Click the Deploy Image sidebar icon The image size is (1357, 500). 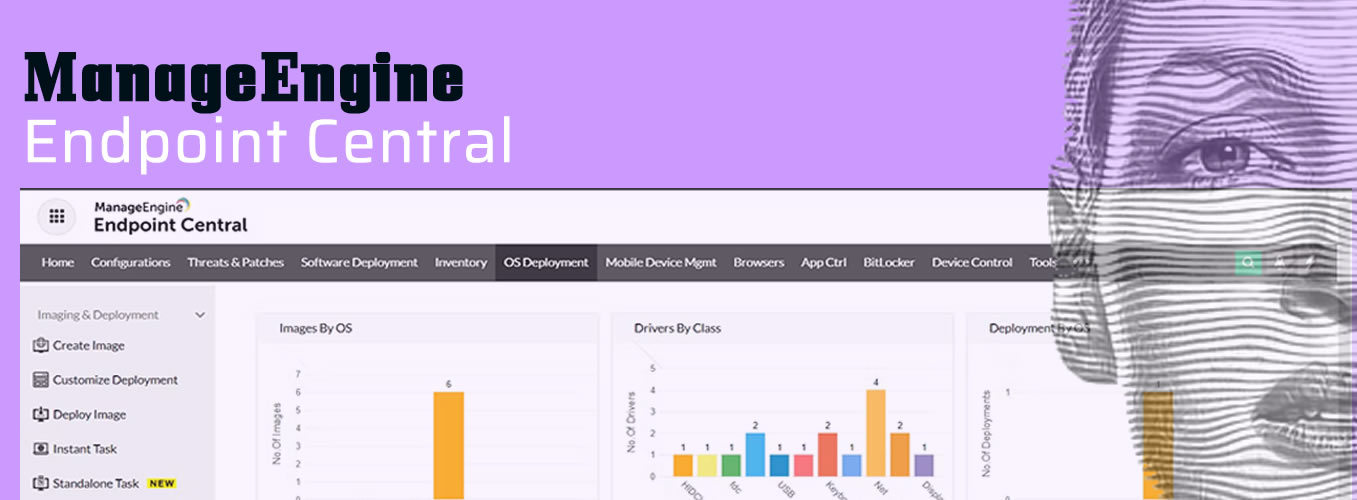[x=41, y=414]
